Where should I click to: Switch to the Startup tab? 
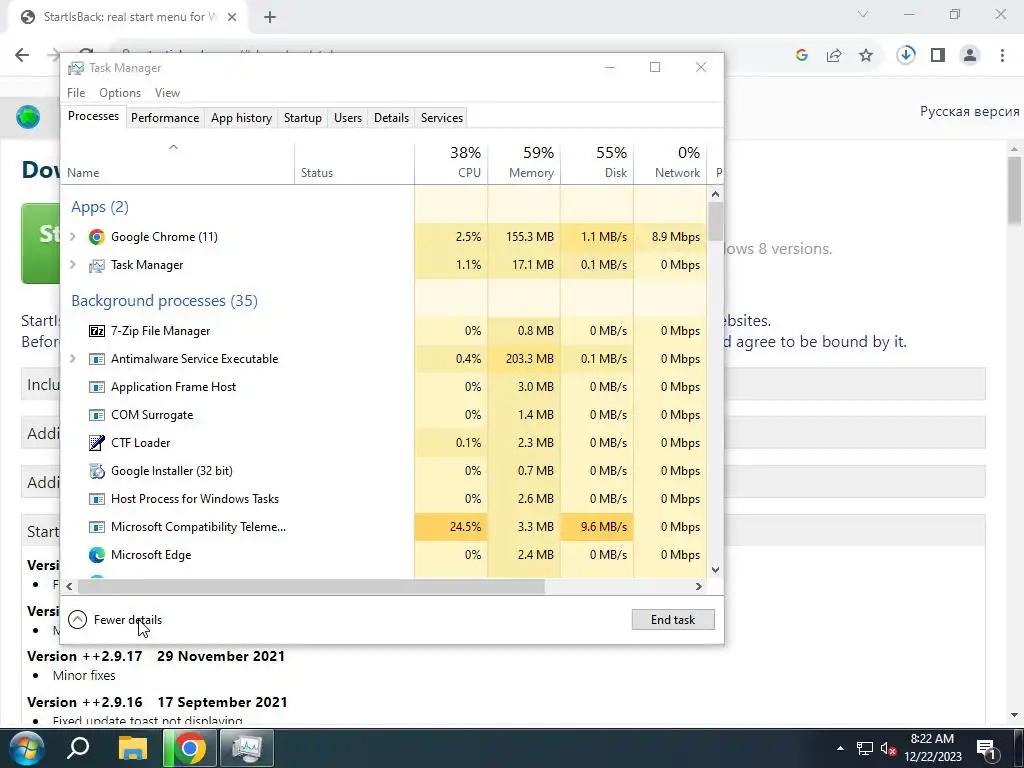pos(302,118)
